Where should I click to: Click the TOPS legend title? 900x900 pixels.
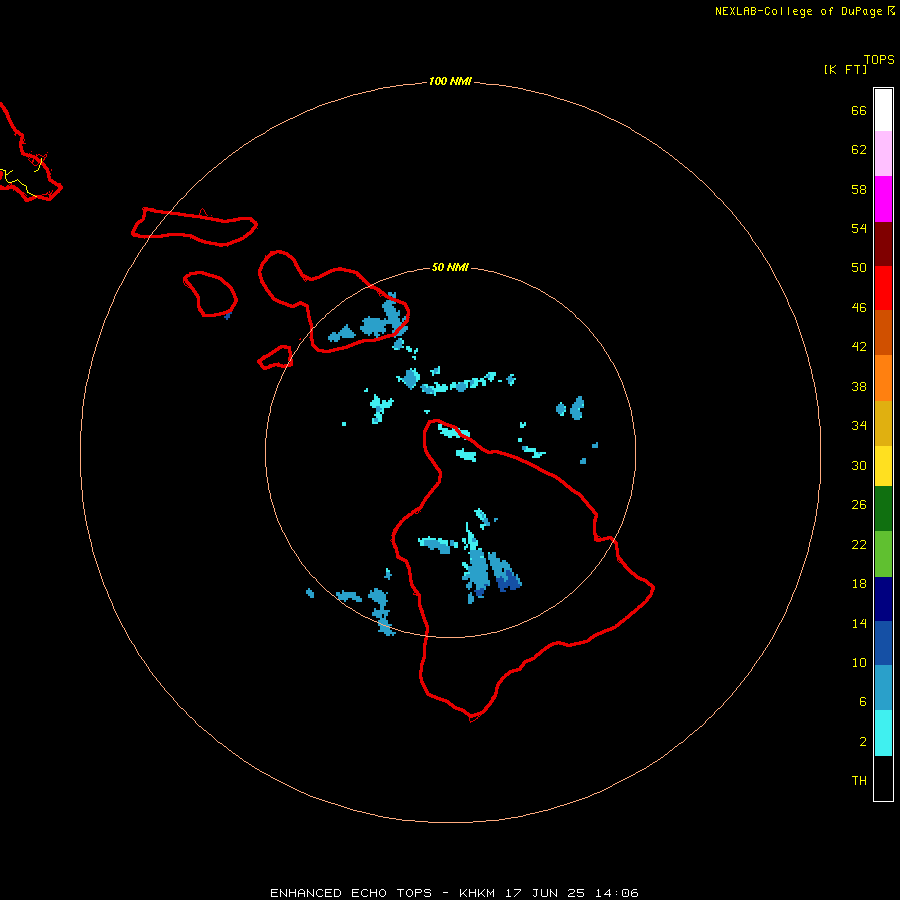tap(879, 59)
